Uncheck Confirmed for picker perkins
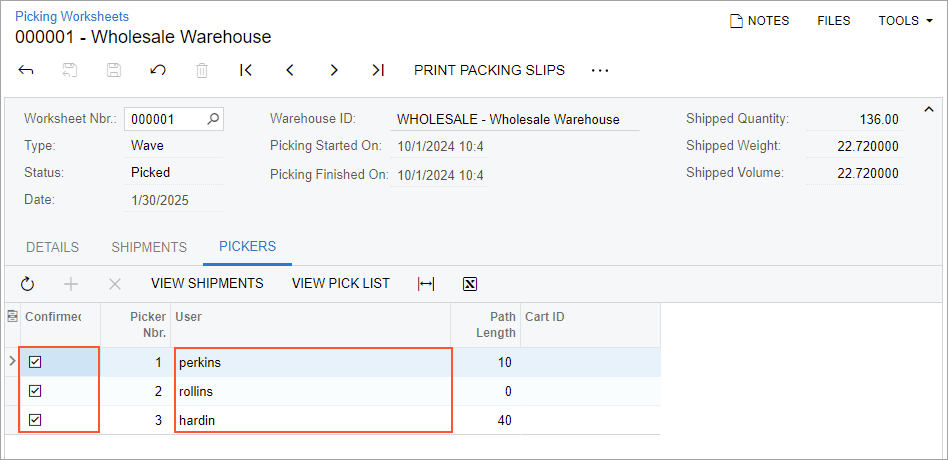 pyautogui.click(x=35, y=362)
